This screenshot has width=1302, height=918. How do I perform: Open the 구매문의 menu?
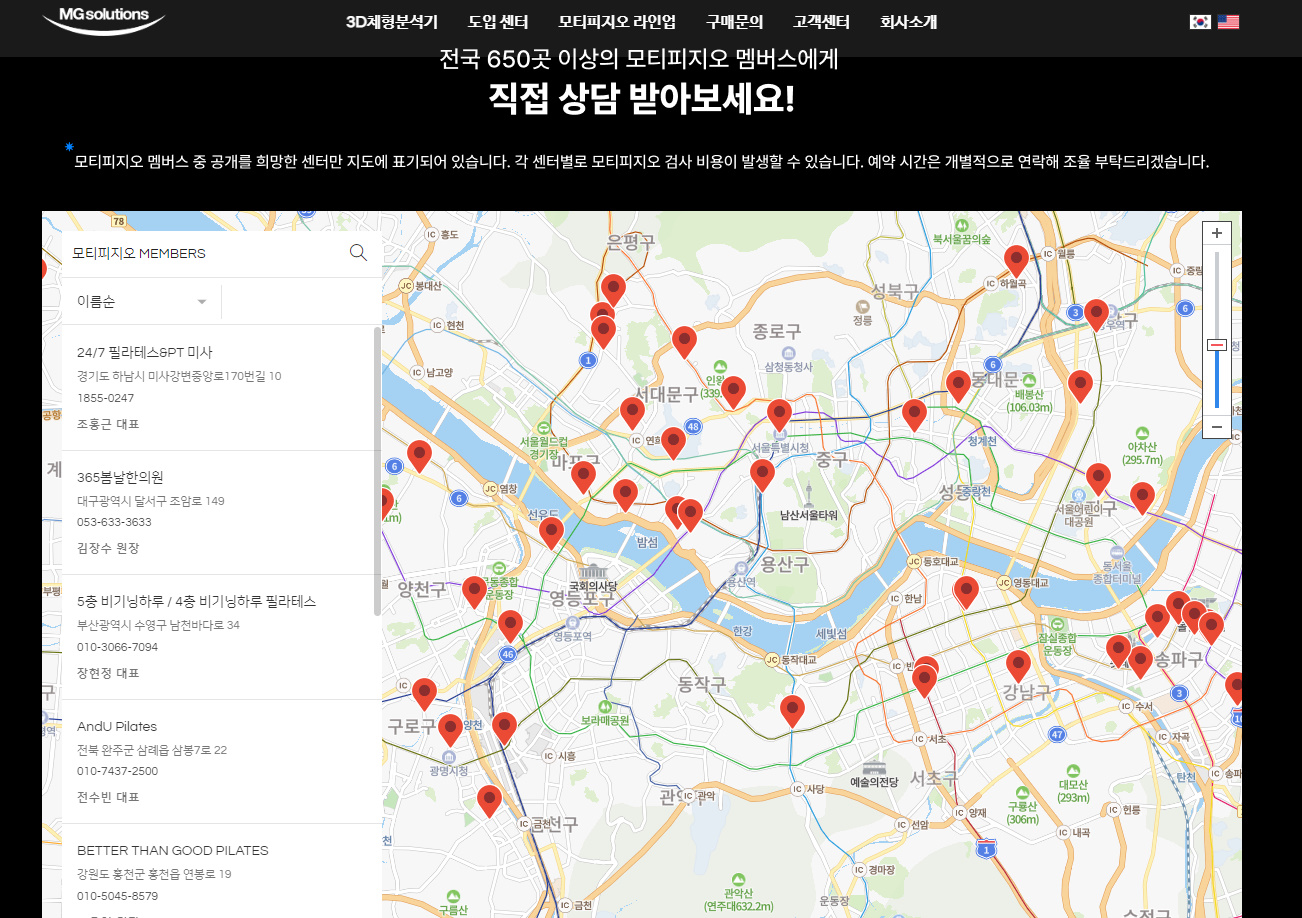coord(734,22)
